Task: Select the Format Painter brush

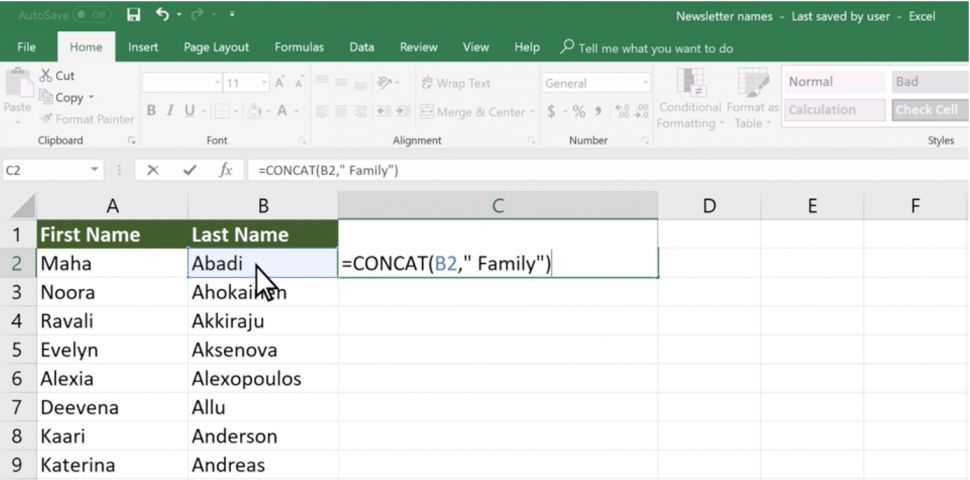Action: coord(46,119)
